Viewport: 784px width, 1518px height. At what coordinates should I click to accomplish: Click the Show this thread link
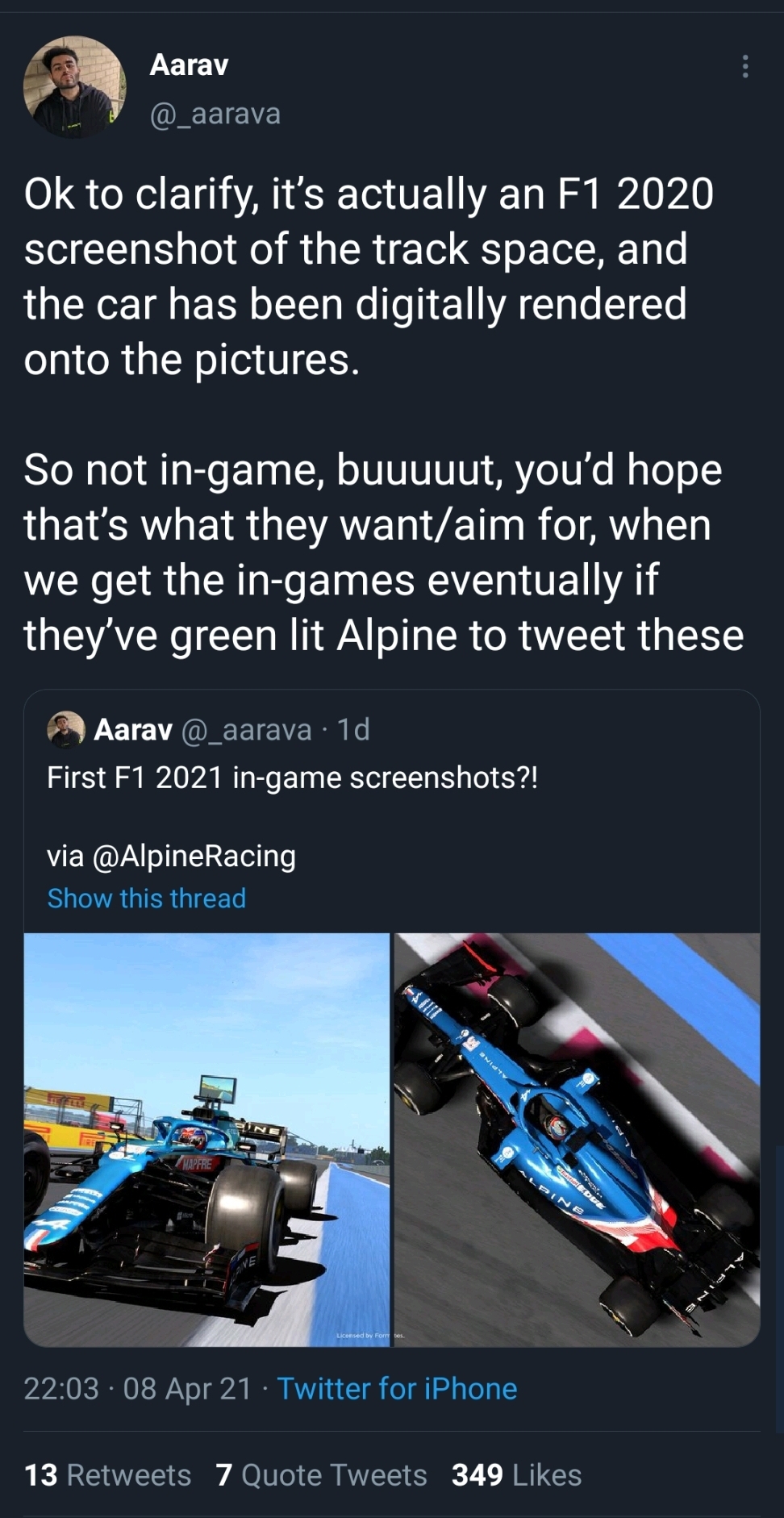146,899
